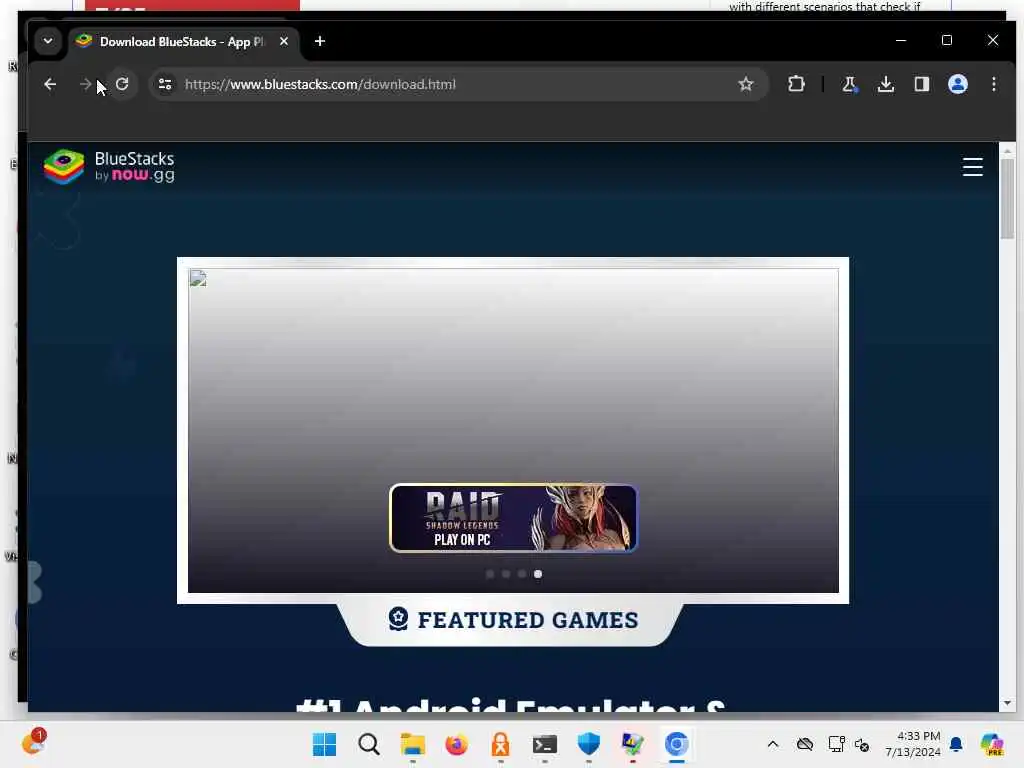Select the third carousel dot
The width and height of the screenshot is (1024, 768).
[x=522, y=574]
